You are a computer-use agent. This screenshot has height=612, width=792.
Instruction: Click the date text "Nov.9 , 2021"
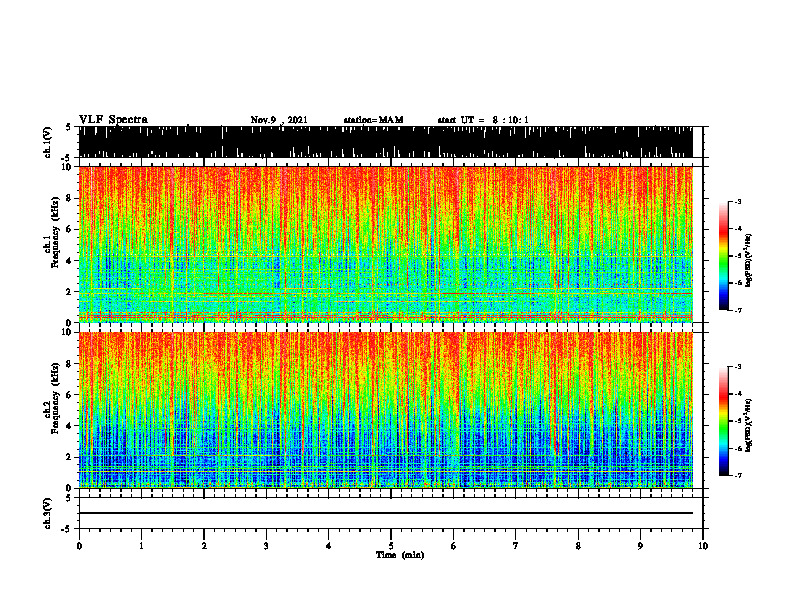(x=279, y=120)
